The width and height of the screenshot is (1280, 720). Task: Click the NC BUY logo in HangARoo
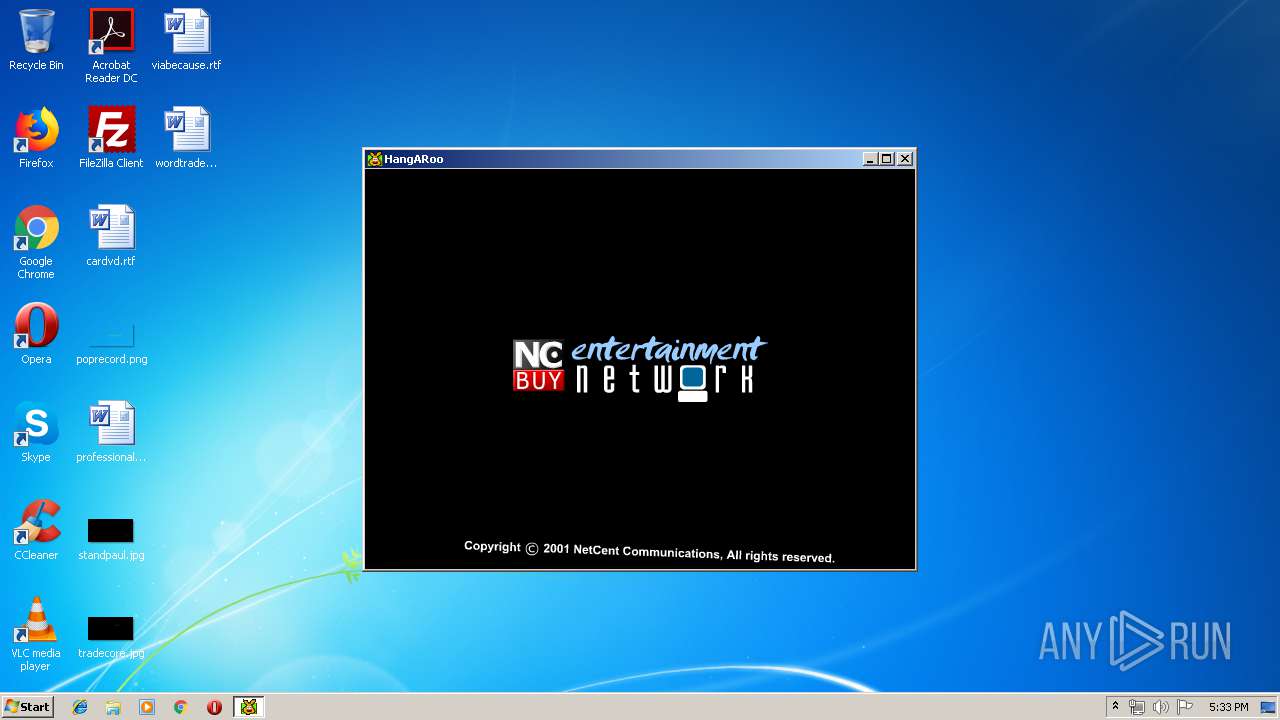539,365
